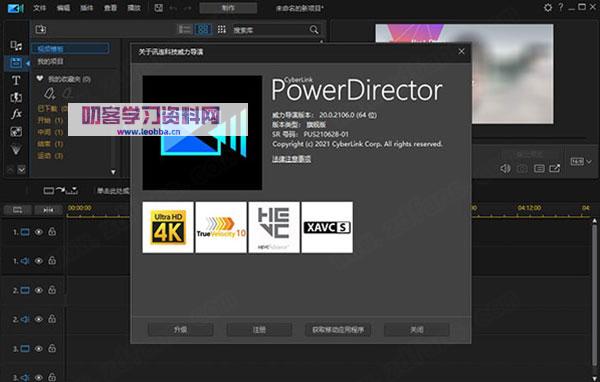600x382 pixels.
Task: Open the Transition Room icon
Action: [16, 98]
